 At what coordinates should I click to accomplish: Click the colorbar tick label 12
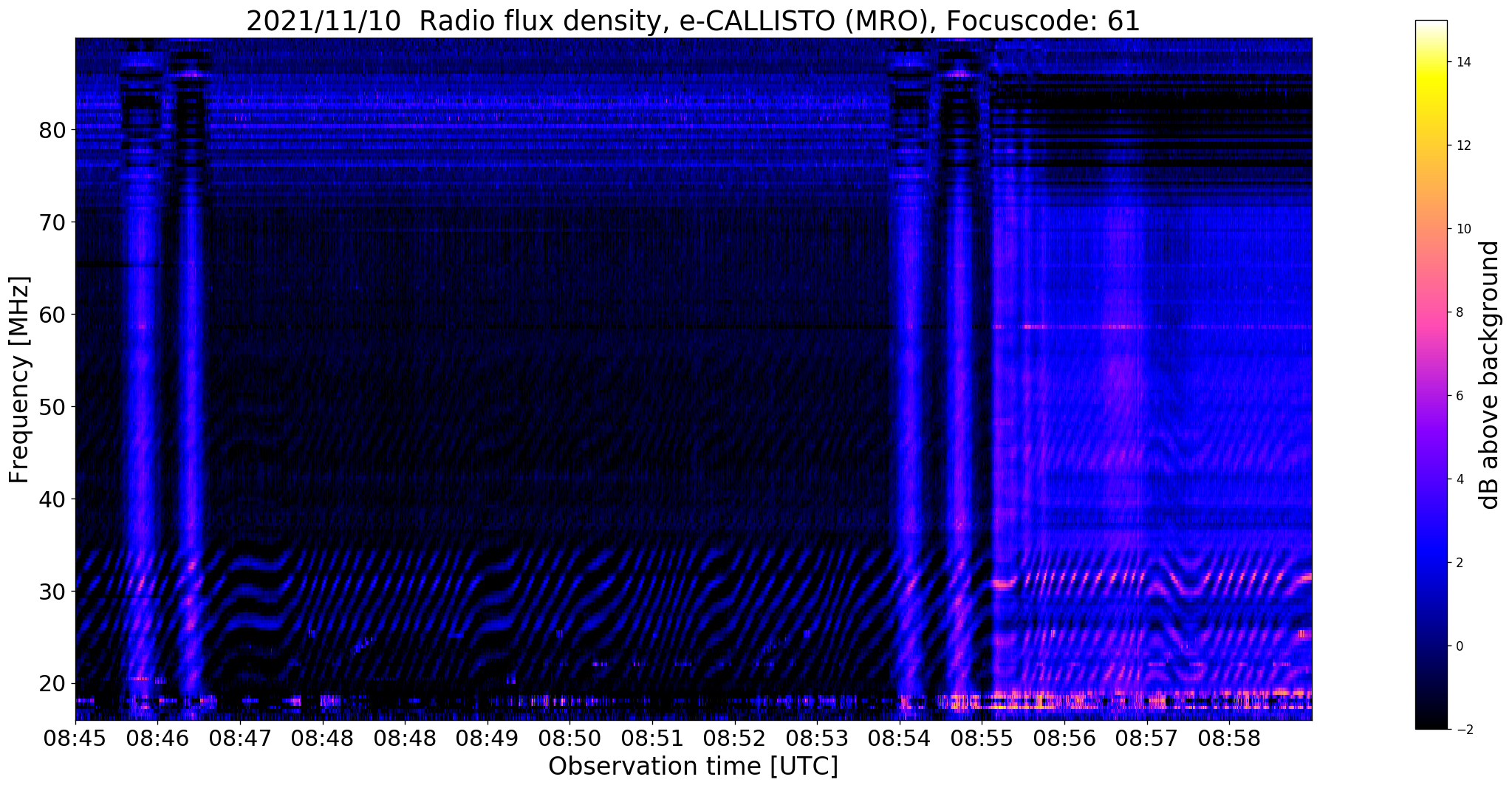(1463, 145)
